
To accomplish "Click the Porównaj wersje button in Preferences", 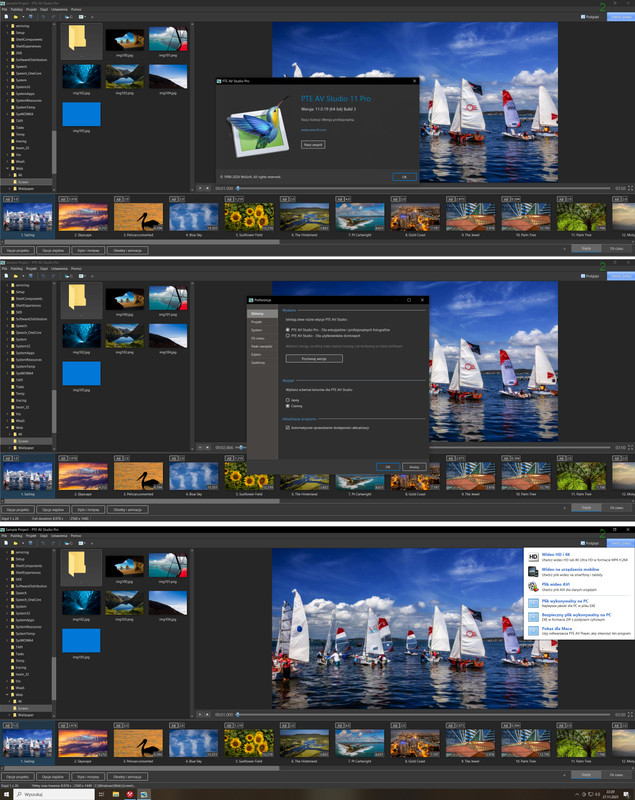I will [314, 359].
